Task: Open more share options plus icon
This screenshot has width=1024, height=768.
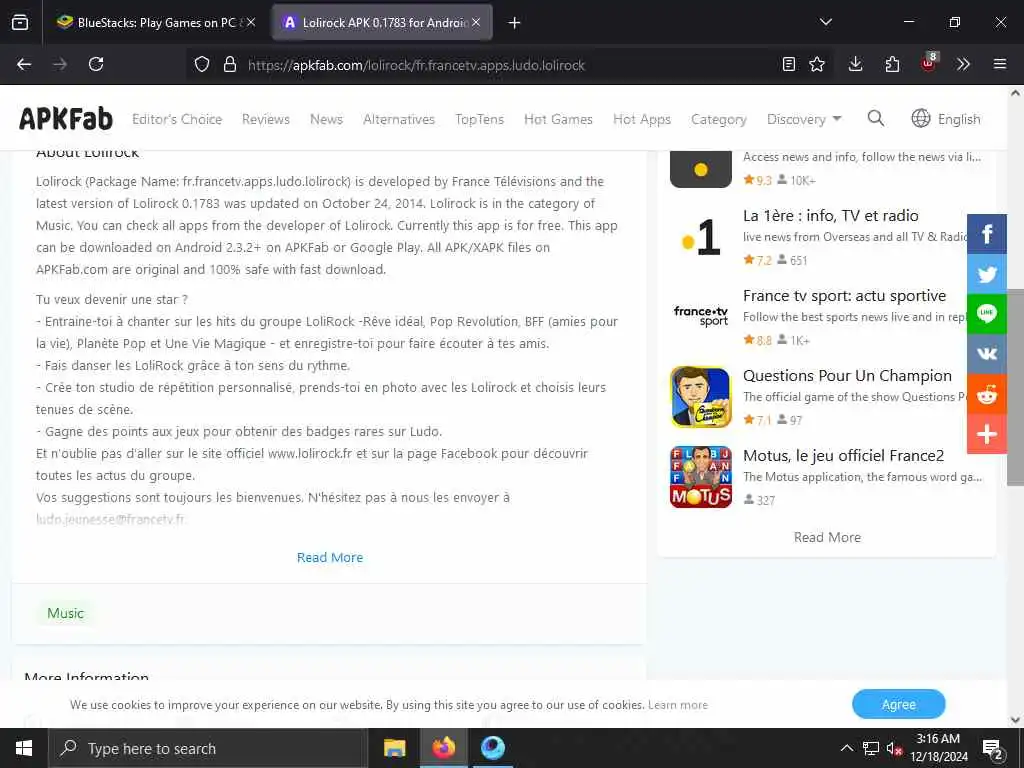Action: point(987,434)
